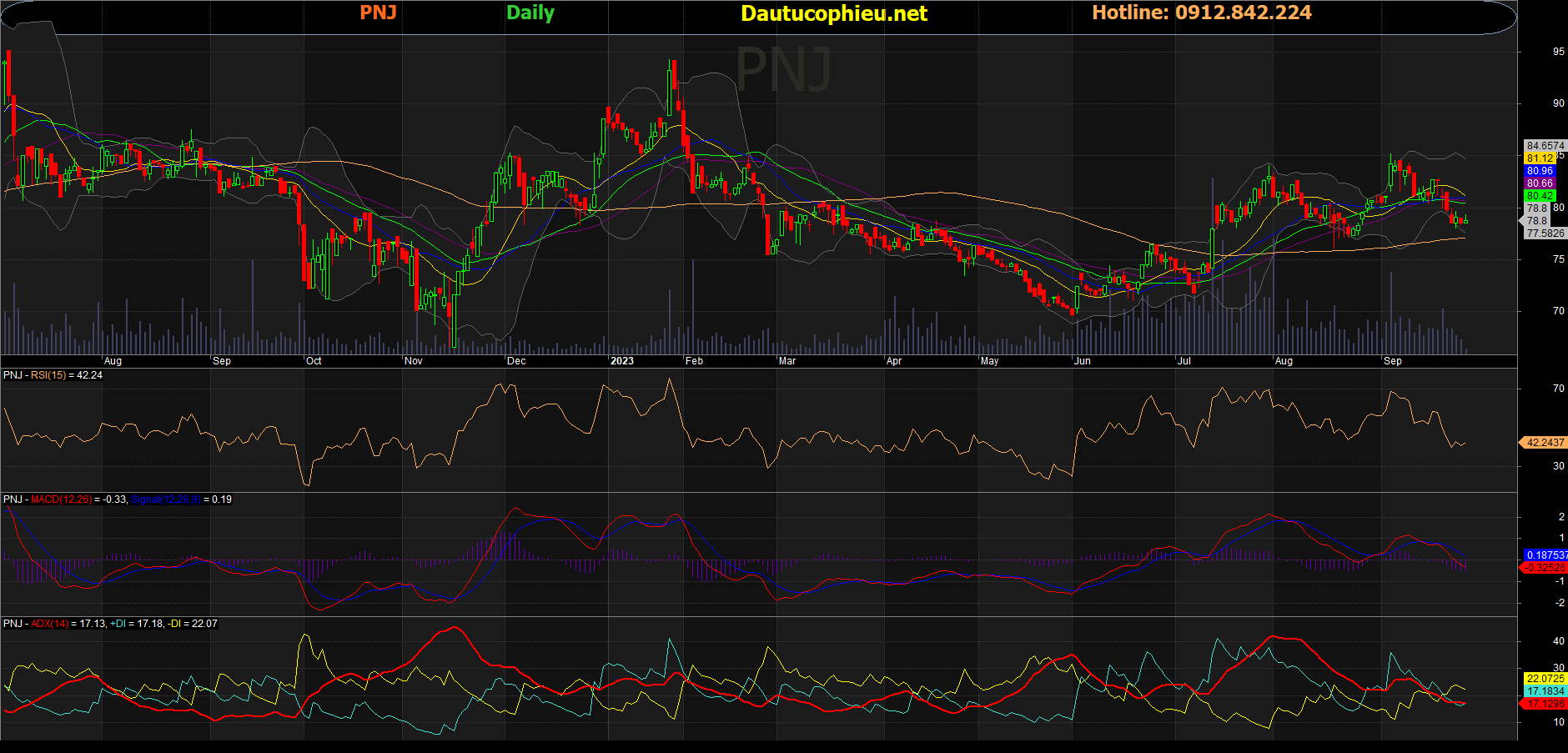Select the Jun marker on time axis
This screenshot has height=753, width=1568.
click(1082, 361)
